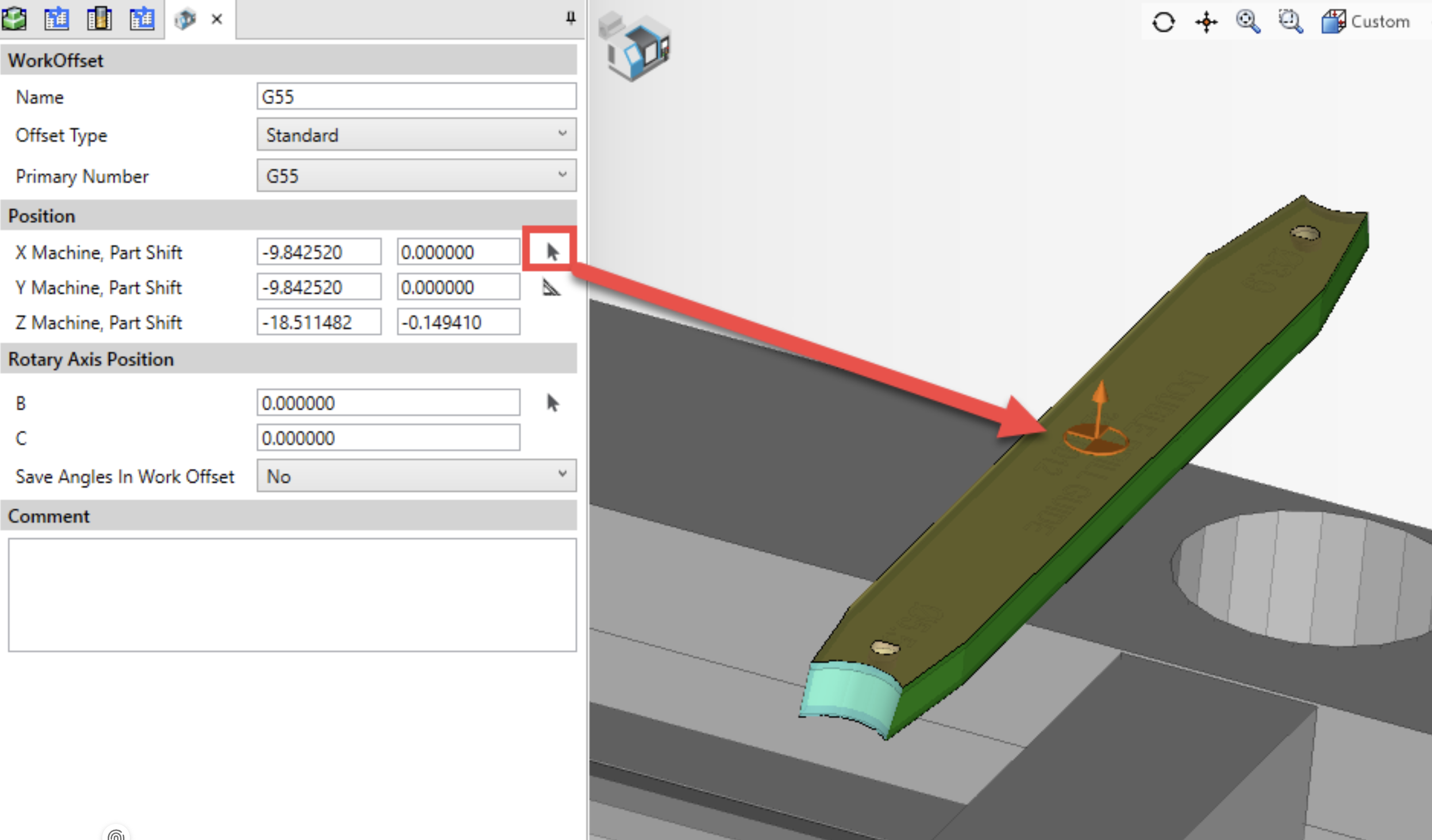Open Save Angles In Work Offset dropdown
The image size is (1432, 840).
(x=417, y=476)
